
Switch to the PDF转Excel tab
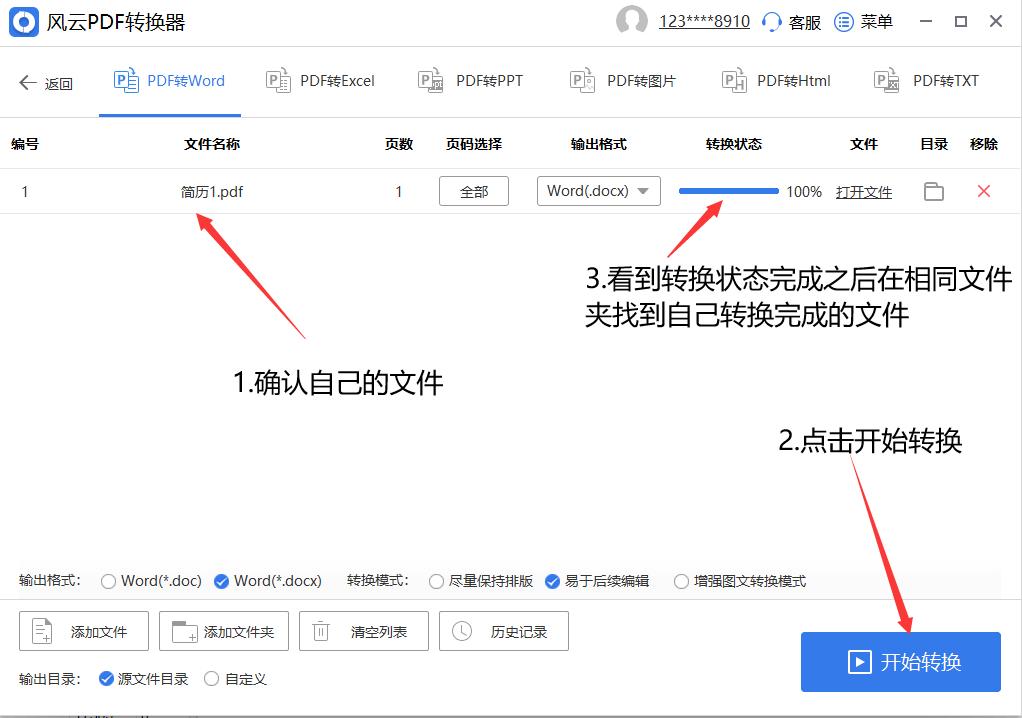(320, 81)
